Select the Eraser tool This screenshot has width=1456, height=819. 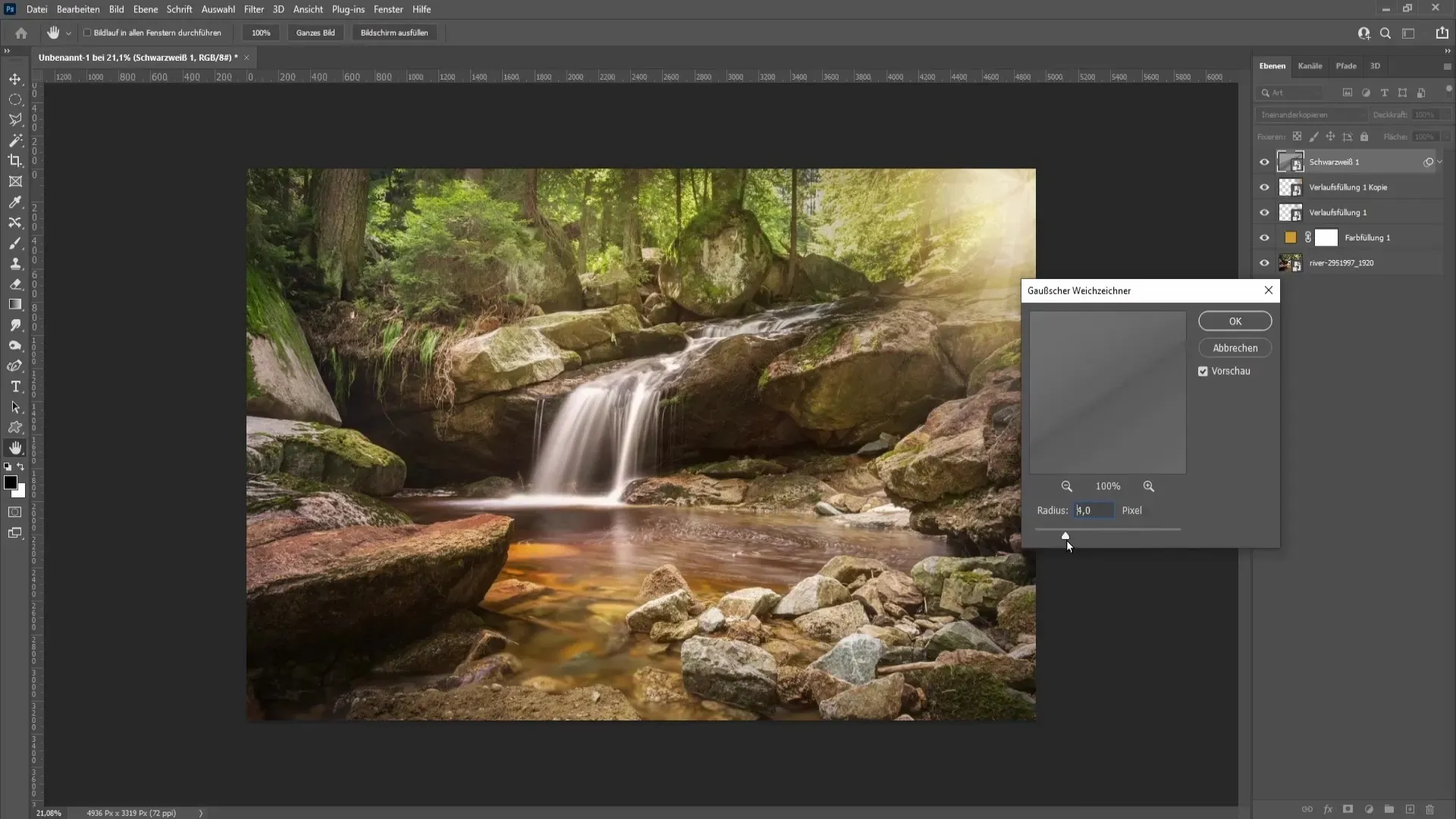click(x=15, y=284)
